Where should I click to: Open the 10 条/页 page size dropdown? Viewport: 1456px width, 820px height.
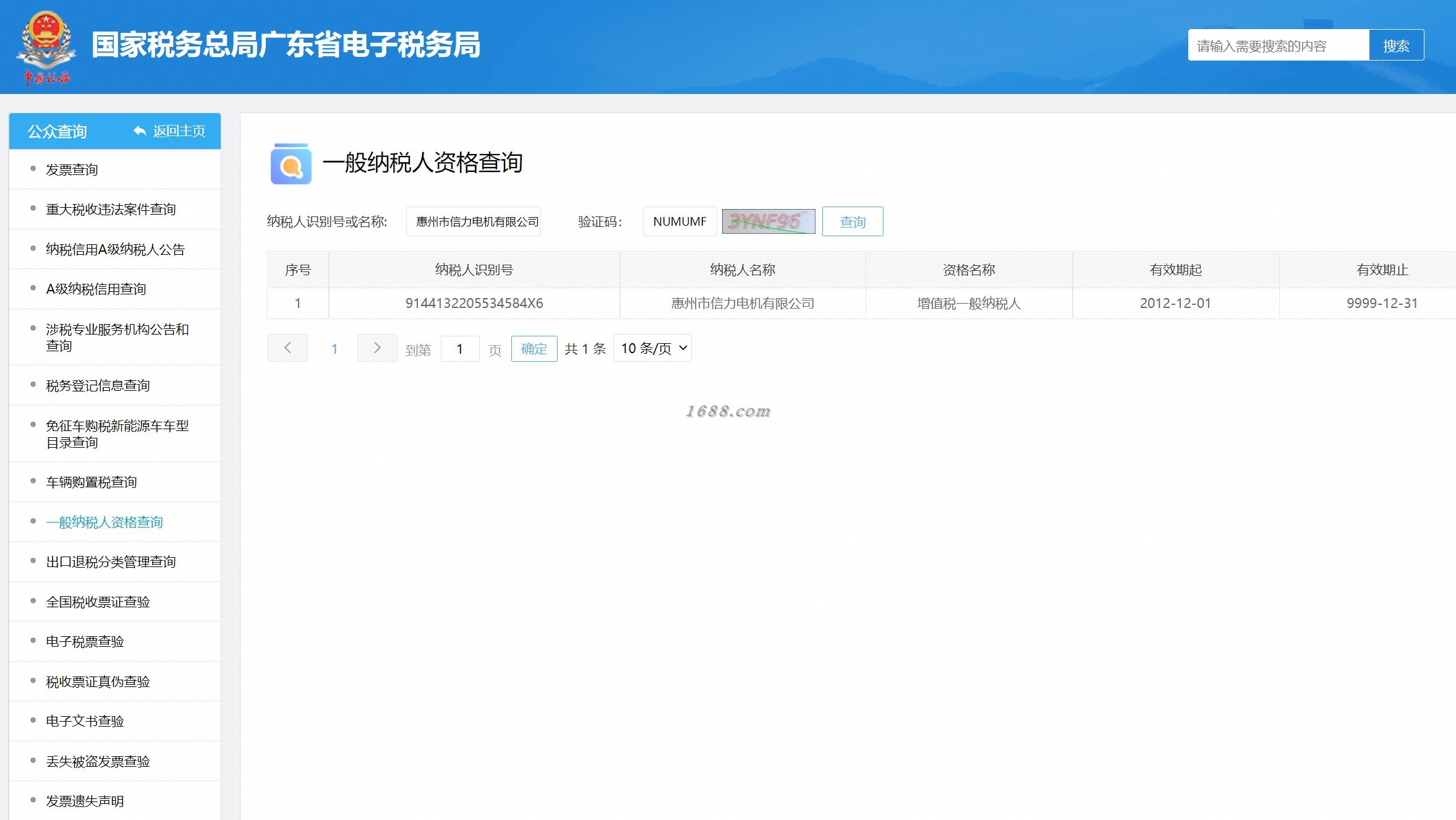click(x=652, y=348)
